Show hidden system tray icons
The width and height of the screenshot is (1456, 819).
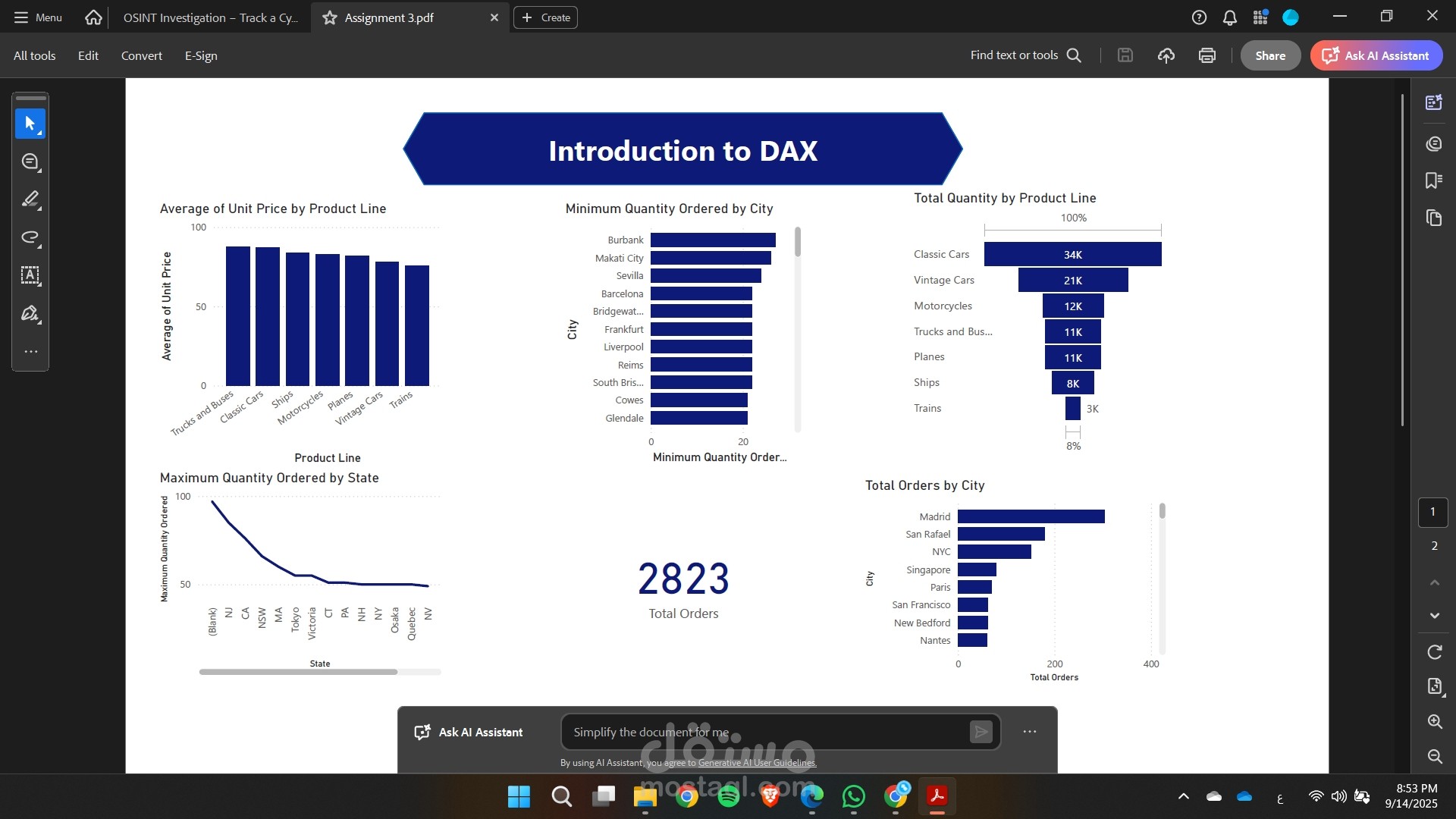1183,796
